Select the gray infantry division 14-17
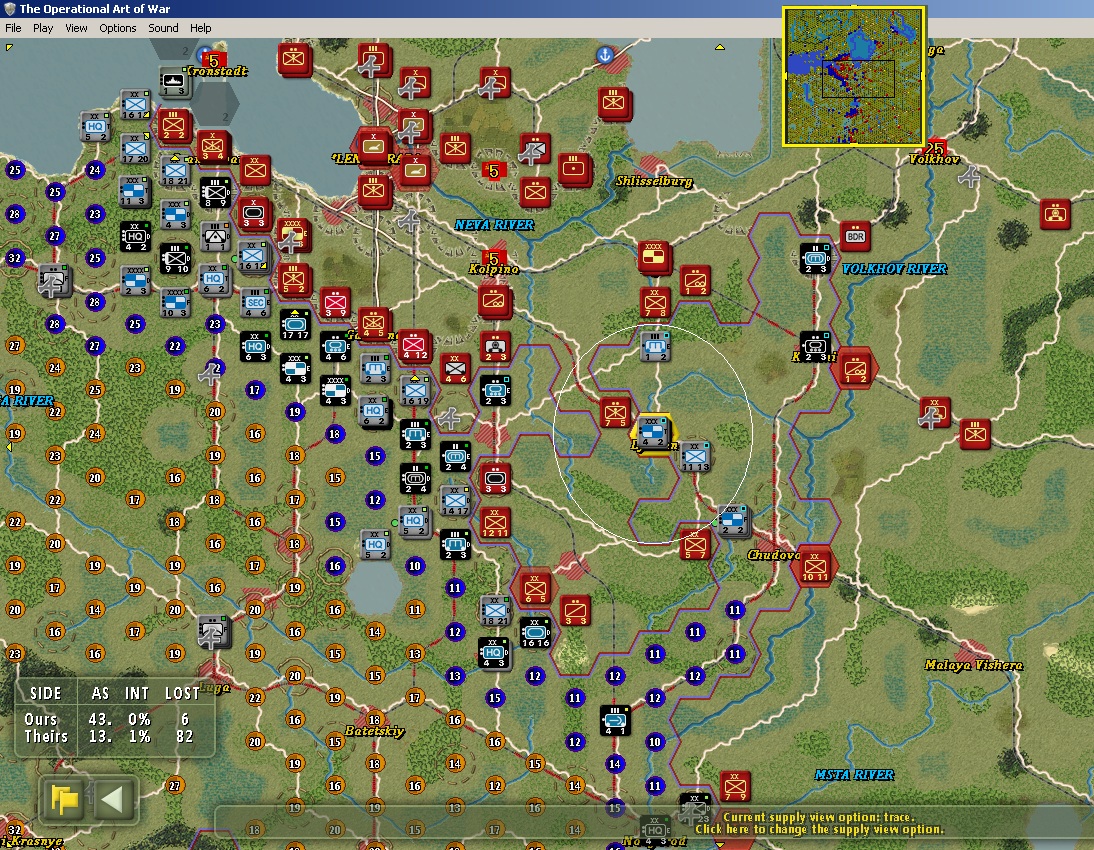Viewport: 1094px width, 850px height. tap(455, 500)
